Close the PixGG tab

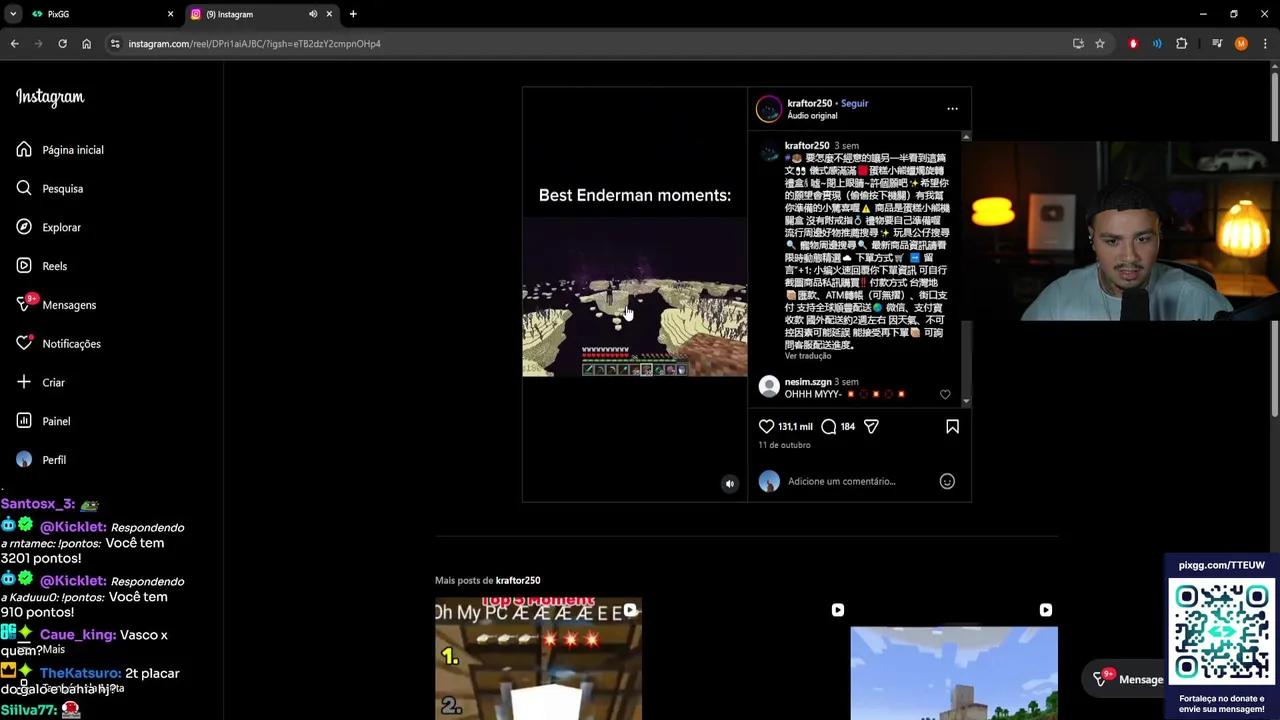pos(170,14)
